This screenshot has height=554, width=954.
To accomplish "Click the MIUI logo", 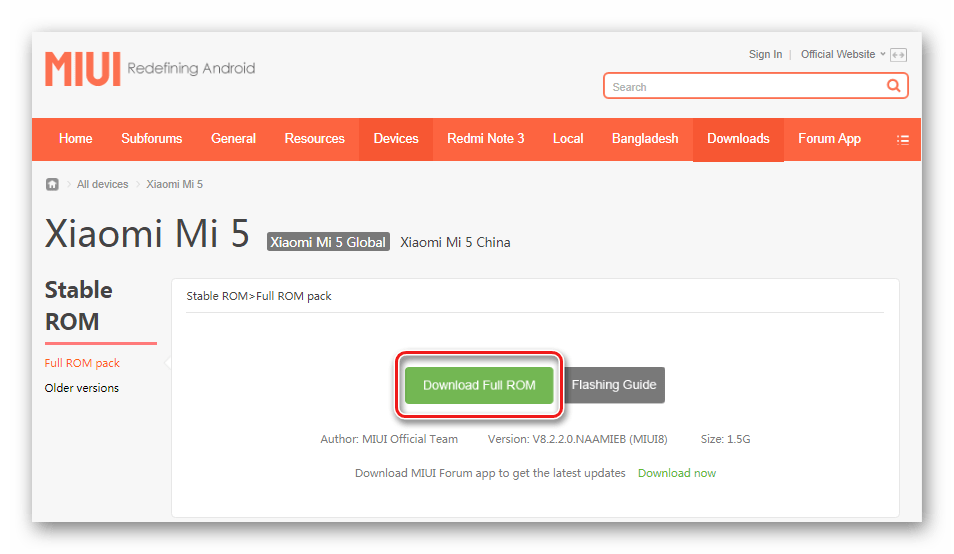I will tap(82, 69).
